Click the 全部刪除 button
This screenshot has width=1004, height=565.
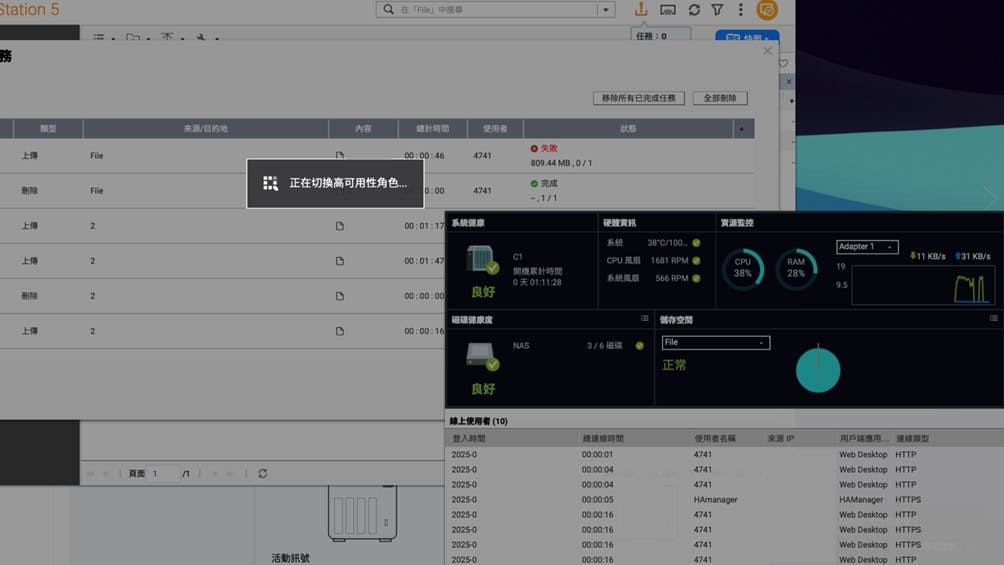719,98
